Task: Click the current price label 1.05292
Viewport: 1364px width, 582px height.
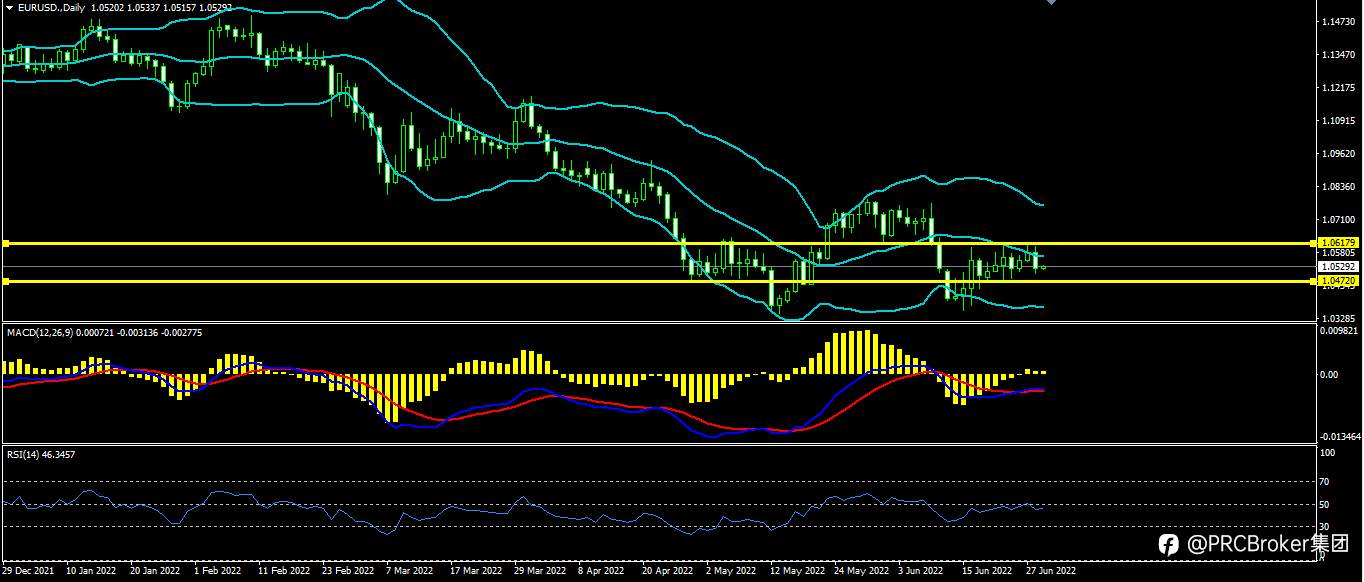Action: 1338,267
